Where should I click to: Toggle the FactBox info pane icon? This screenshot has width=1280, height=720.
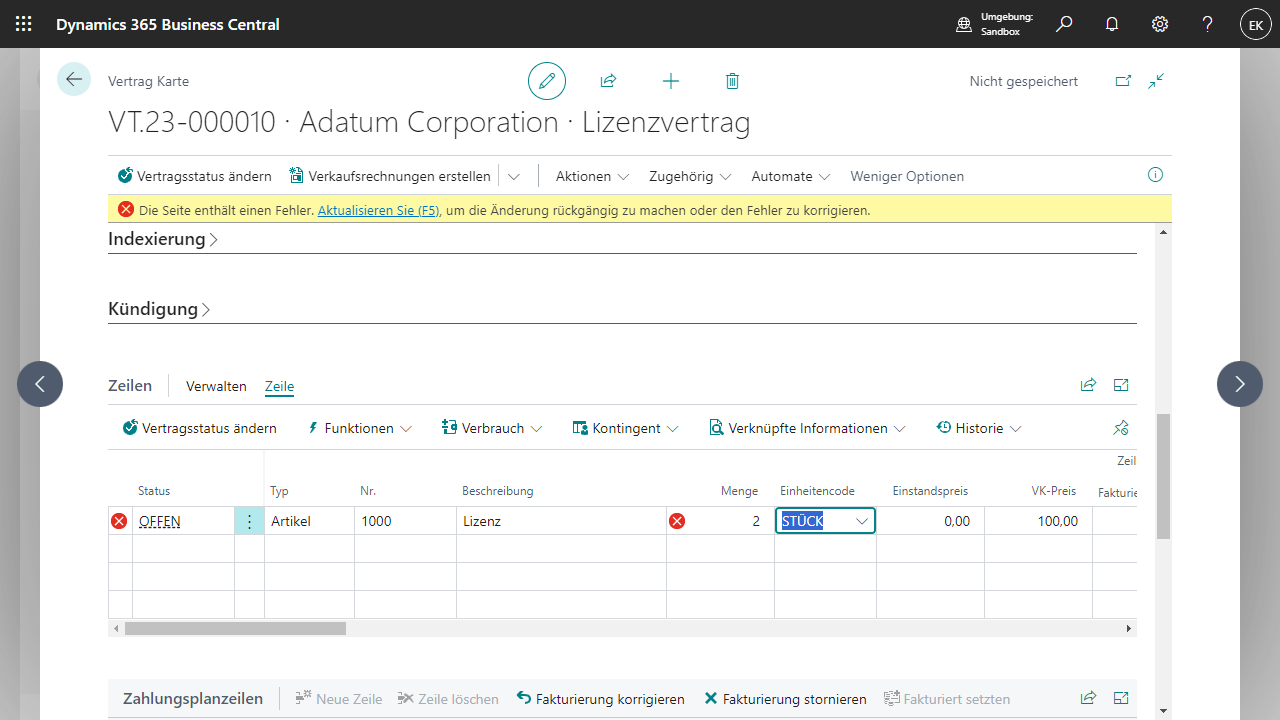(x=1155, y=175)
